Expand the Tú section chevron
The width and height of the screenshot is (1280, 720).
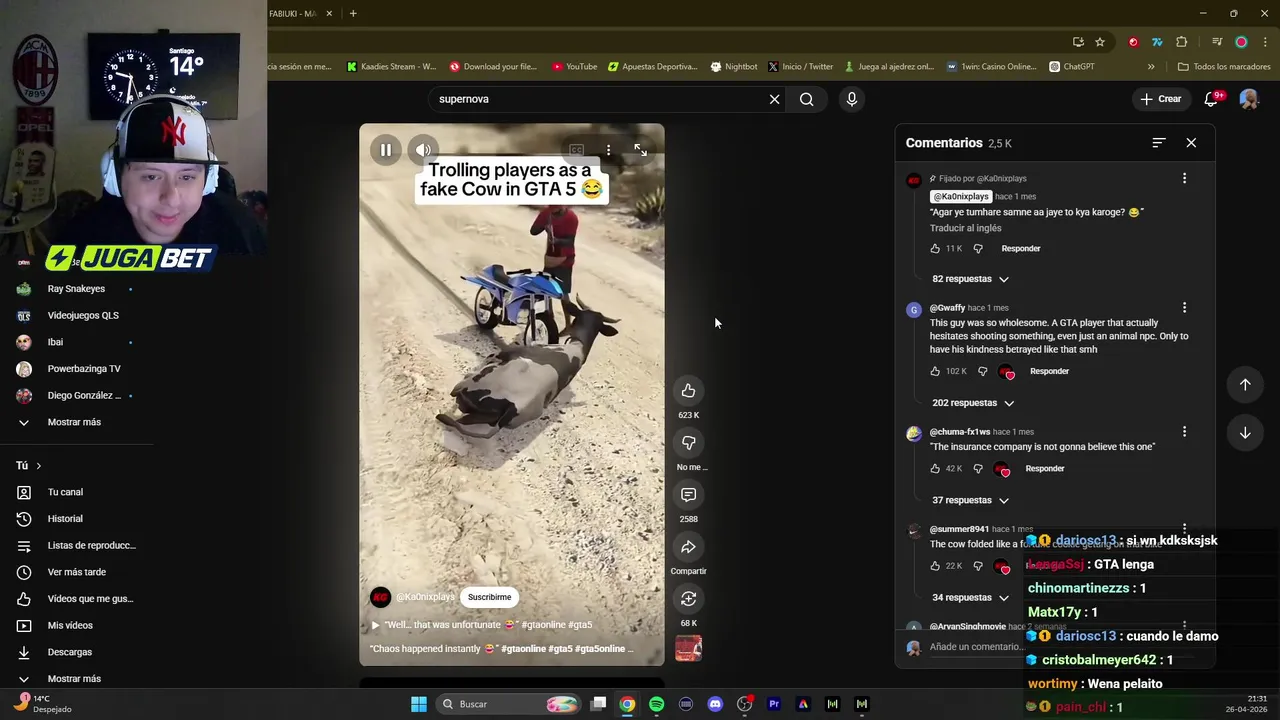(x=39, y=465)
